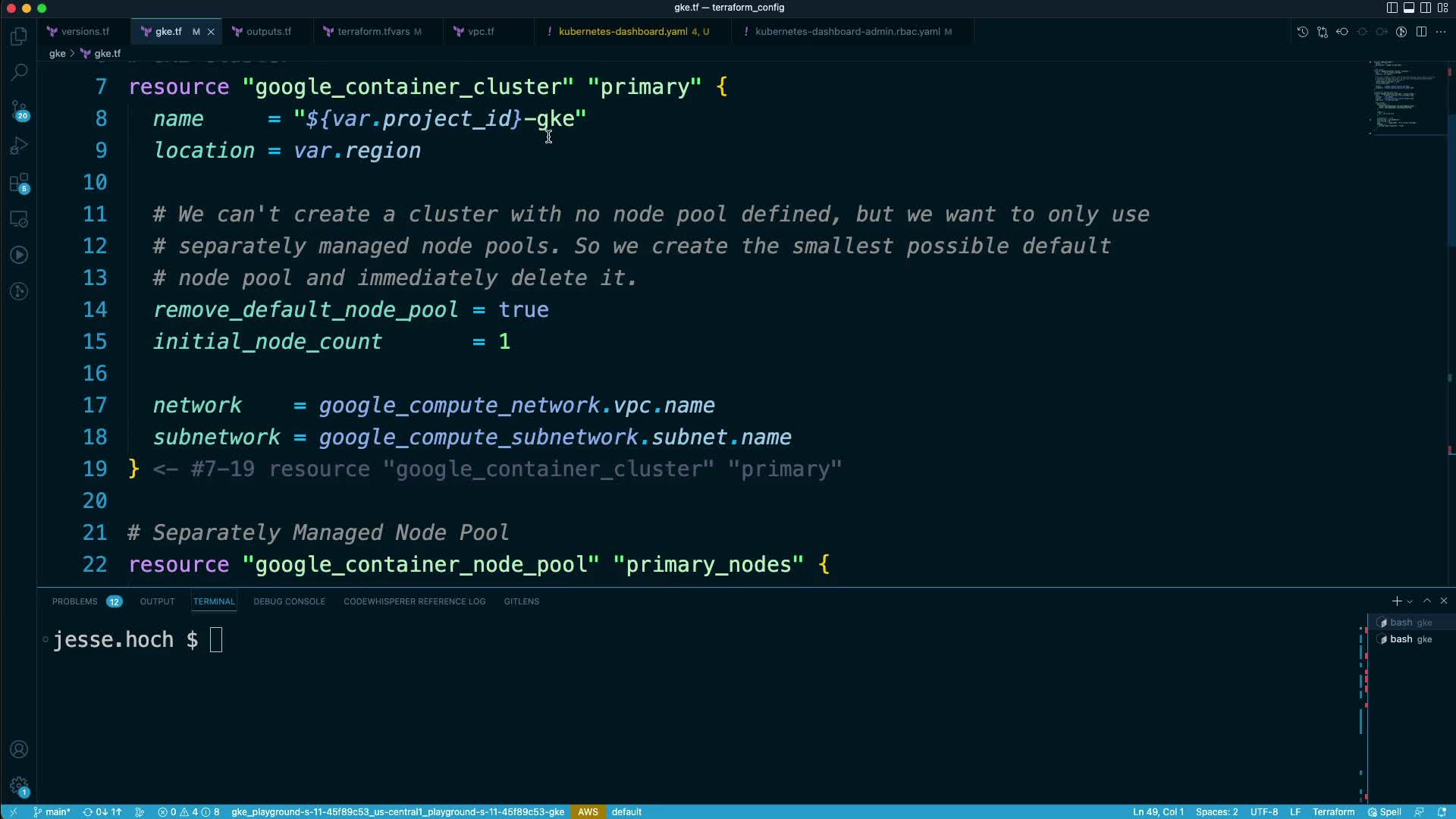1456x819 pixels.
Task: Open the Run and Debug view
Action: pyautogui.click(x=19, y=146)
